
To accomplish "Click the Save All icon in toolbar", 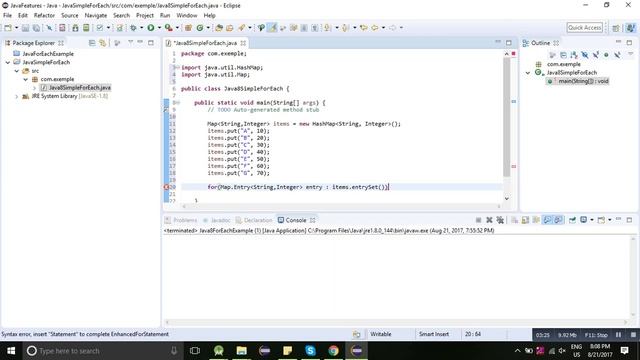I will tap(36, 28).
